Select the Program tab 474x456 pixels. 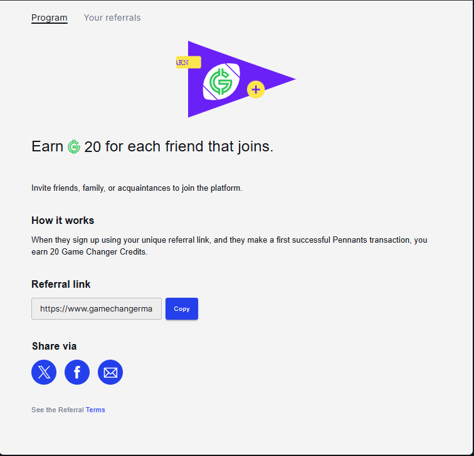(49, 18)
